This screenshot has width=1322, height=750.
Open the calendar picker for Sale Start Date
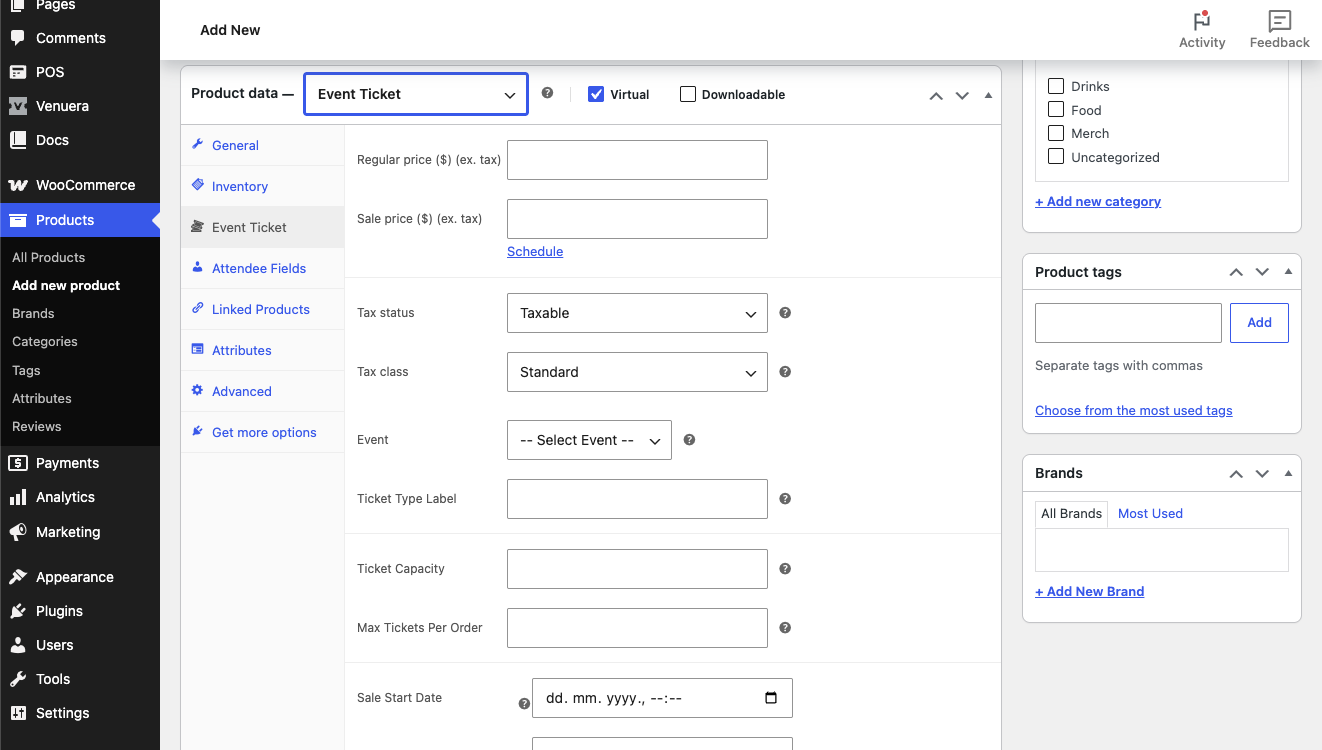(771, 698)
